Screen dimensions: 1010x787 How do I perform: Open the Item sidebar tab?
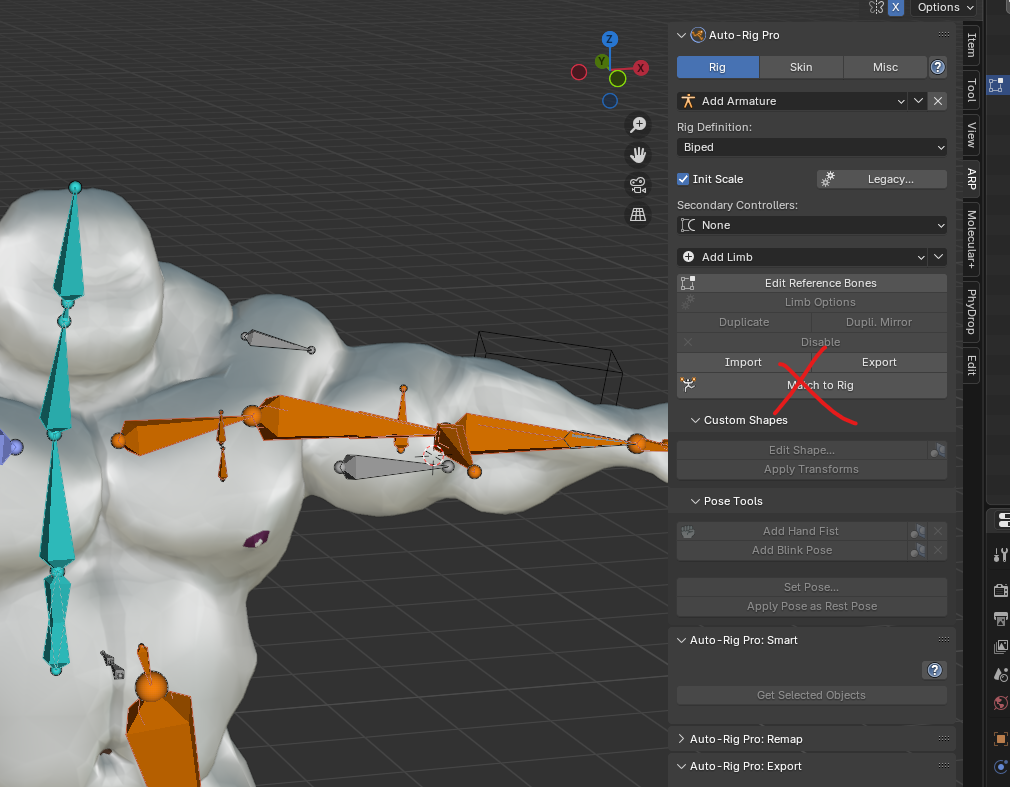coord(971,45)
